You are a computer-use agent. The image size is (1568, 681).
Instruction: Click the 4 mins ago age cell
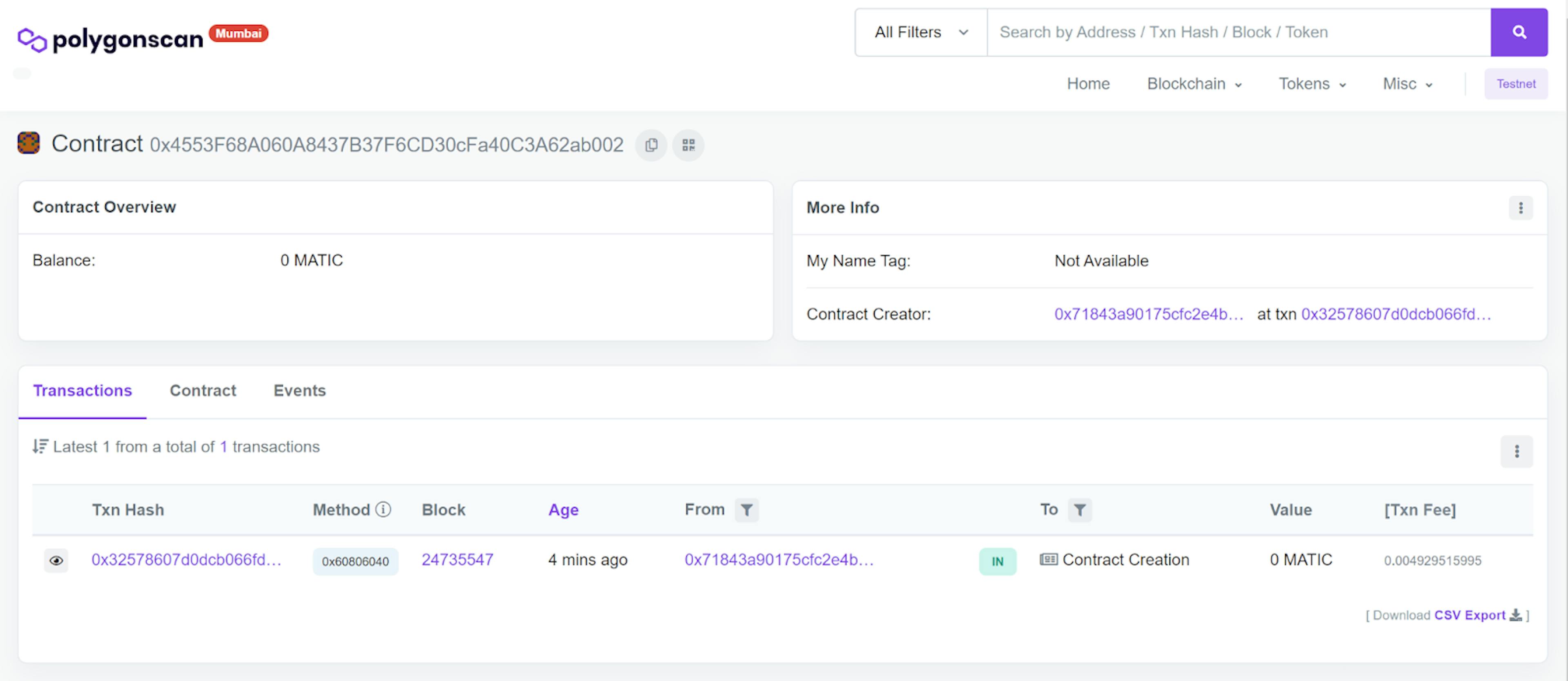(x=588, y=560)
